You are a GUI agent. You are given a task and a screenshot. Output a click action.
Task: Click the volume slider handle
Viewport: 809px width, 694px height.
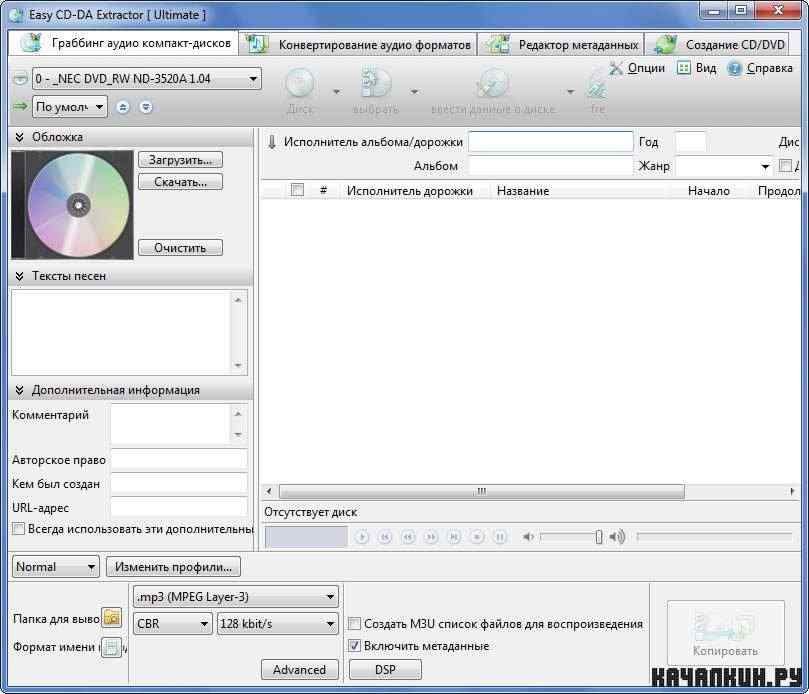click(x=598, y=537)
